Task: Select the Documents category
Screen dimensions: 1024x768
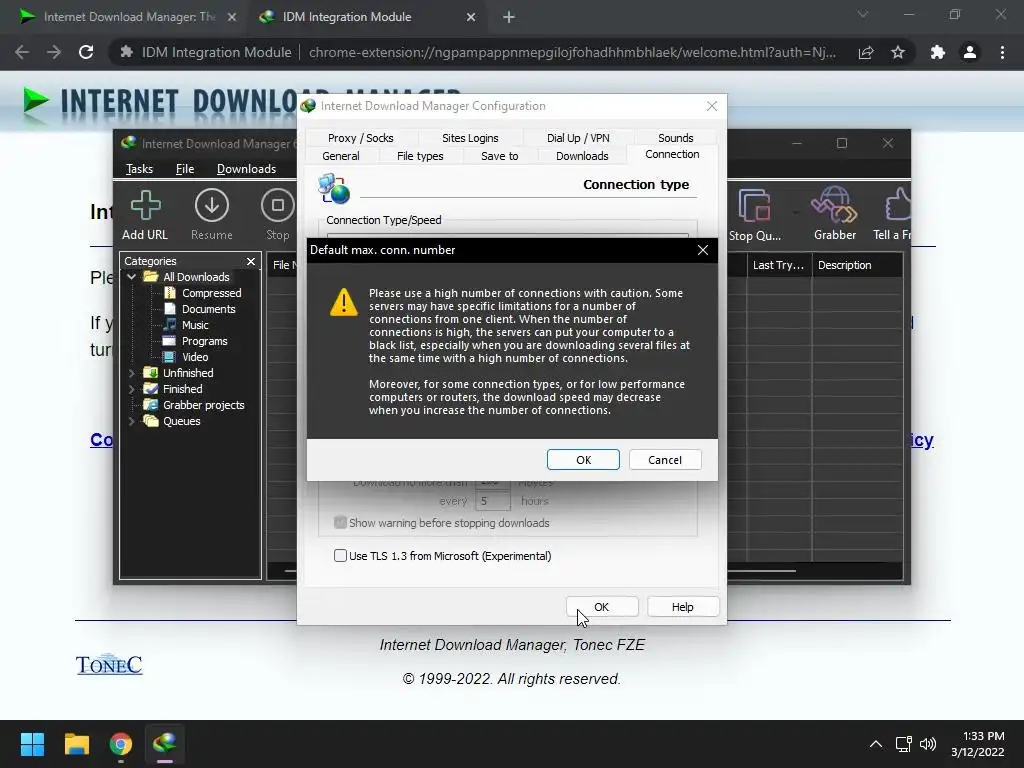Action: [208, 309]
